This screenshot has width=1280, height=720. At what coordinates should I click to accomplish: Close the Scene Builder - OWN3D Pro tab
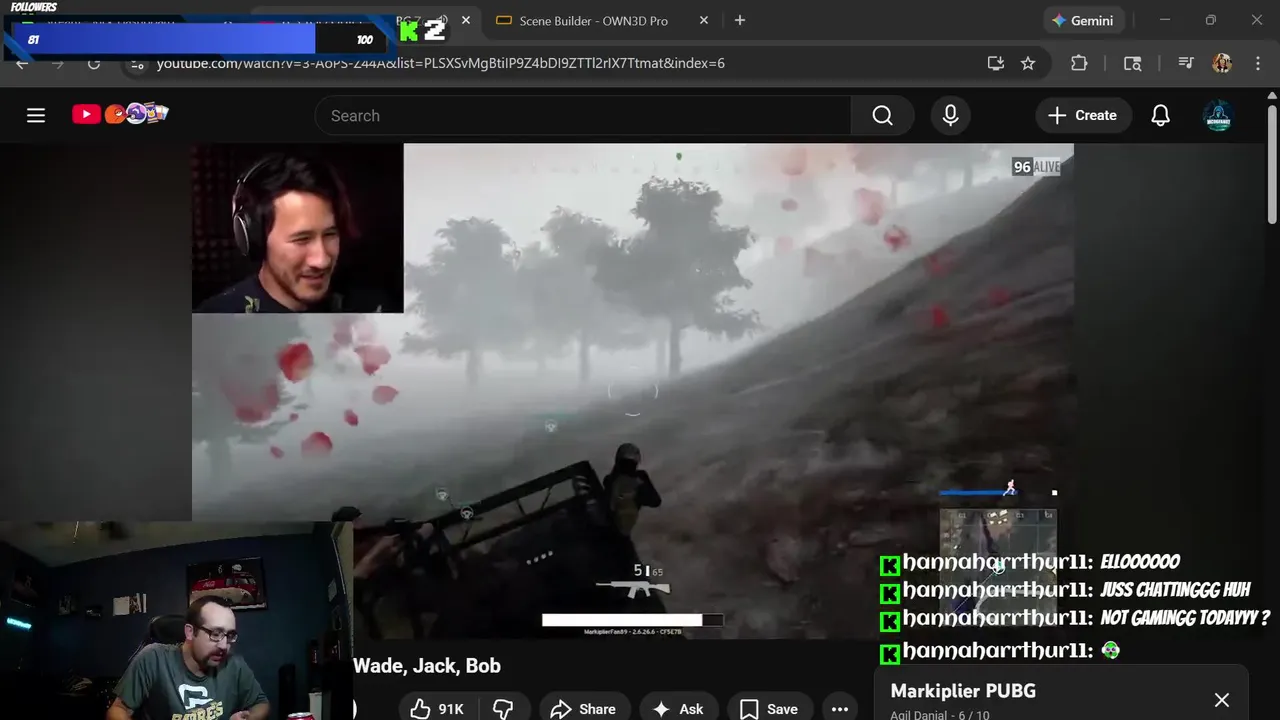pyautogui.click(x=704, y=20)
